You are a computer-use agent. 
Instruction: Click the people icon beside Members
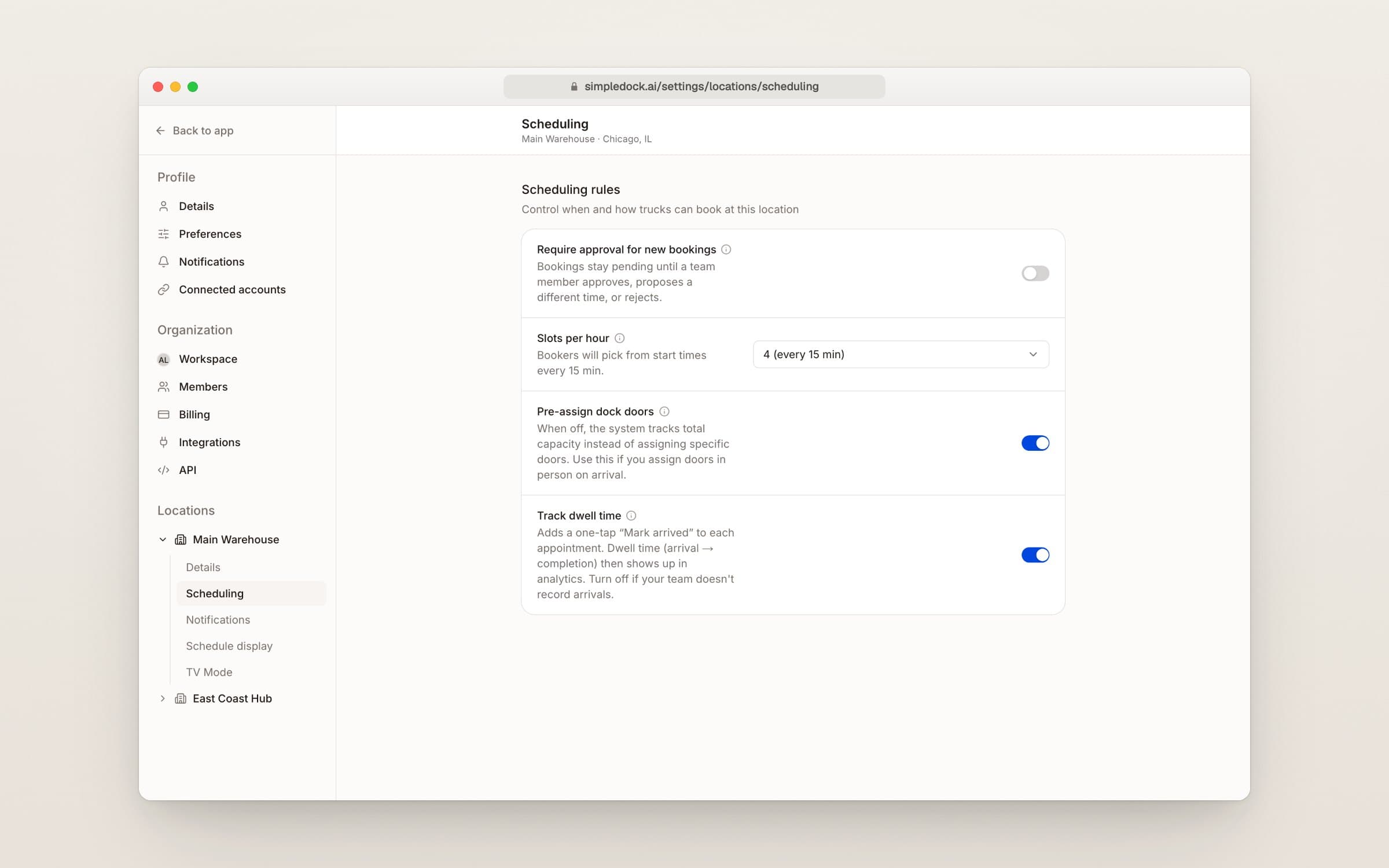click(164, 387)
